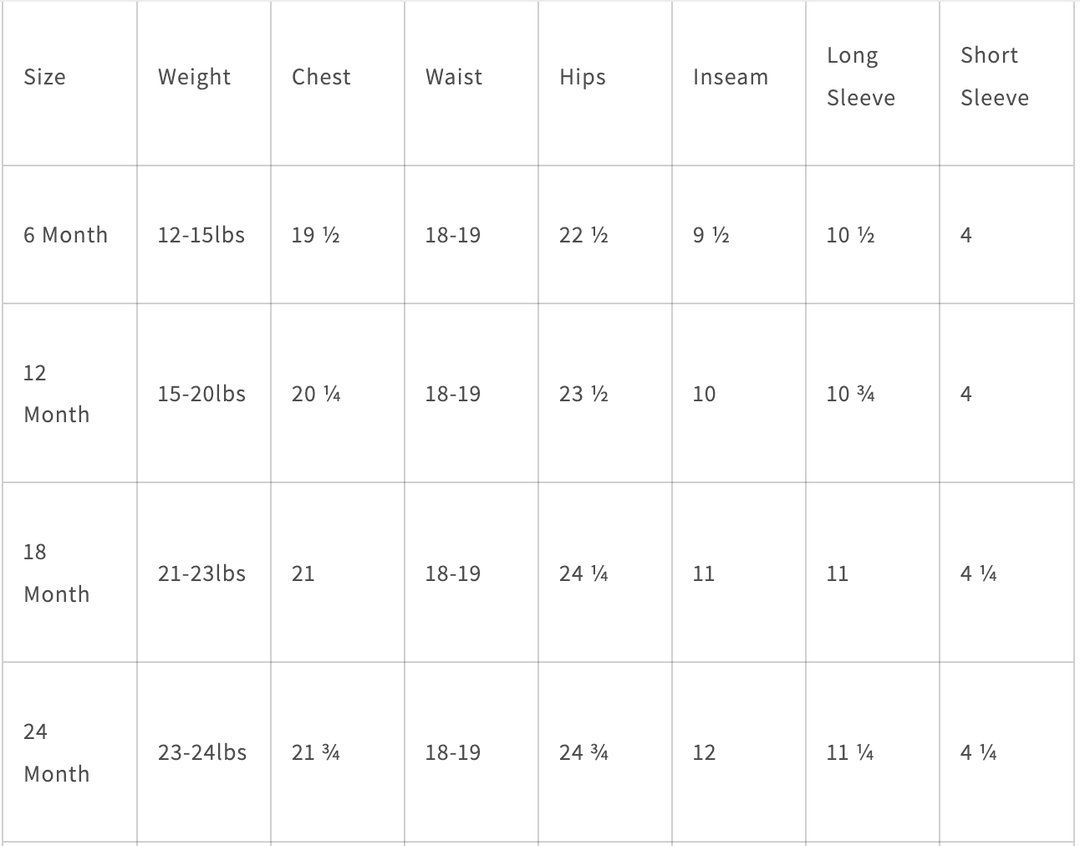Select the 23-24lbs weight cell
This screenshot has height=846, width=1080.
[x=201, y=752]
